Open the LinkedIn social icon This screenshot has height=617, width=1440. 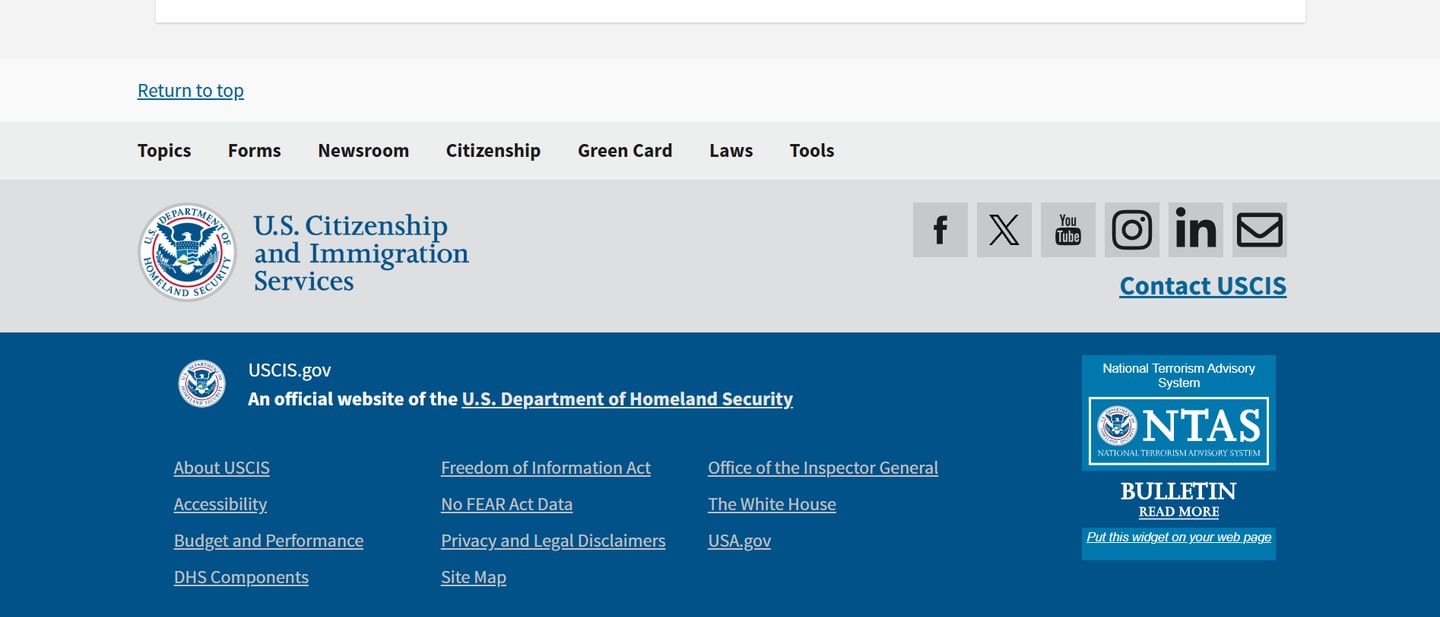[1196, 230]
